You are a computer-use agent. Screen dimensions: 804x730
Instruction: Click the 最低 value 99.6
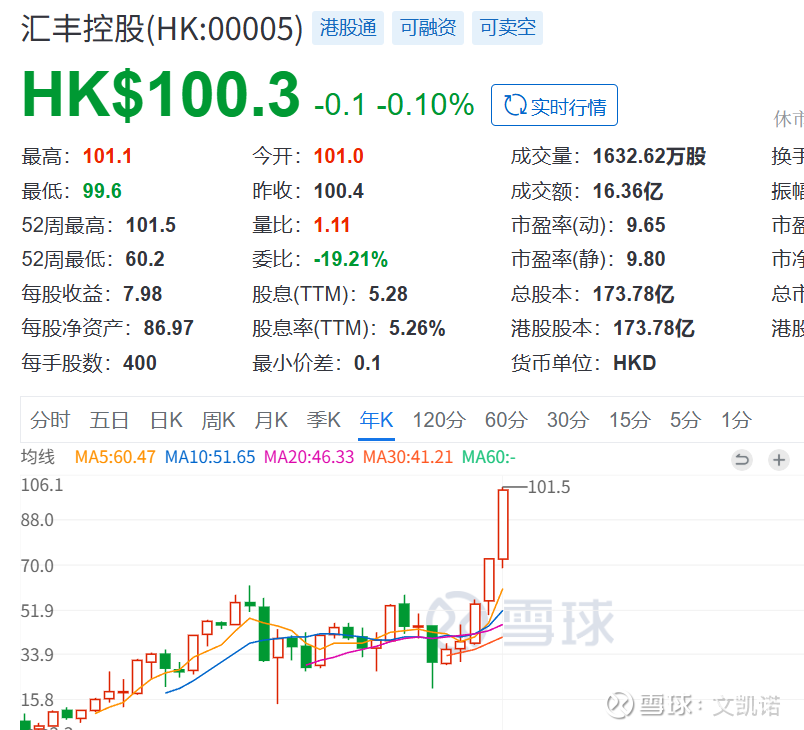coord(102,191)
